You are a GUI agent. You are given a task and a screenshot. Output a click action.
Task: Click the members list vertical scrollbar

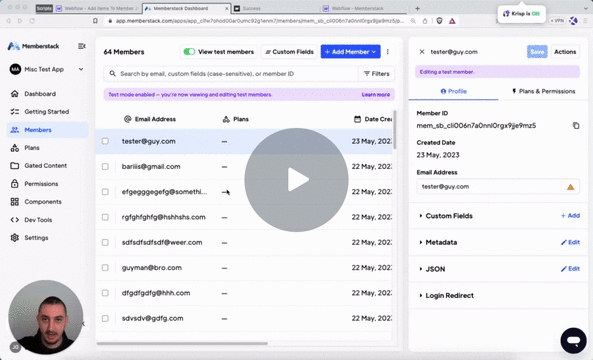pyautogui.click(x=394, y=130)
